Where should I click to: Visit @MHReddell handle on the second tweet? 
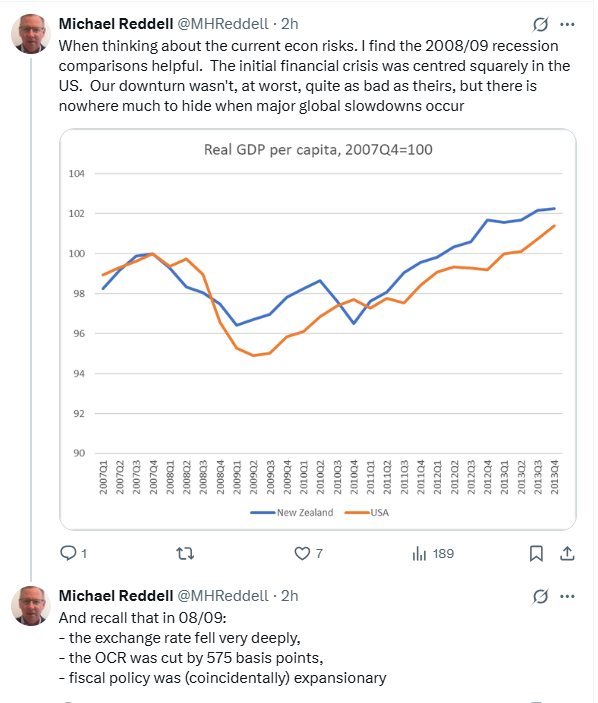[x=223, y=596]
